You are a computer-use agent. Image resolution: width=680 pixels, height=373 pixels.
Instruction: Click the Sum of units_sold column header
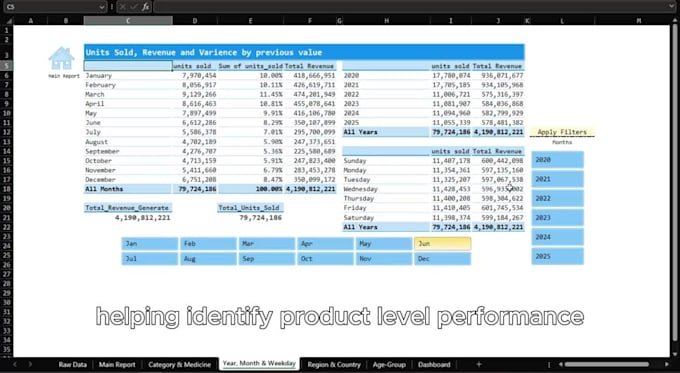(x=250, y=66)
